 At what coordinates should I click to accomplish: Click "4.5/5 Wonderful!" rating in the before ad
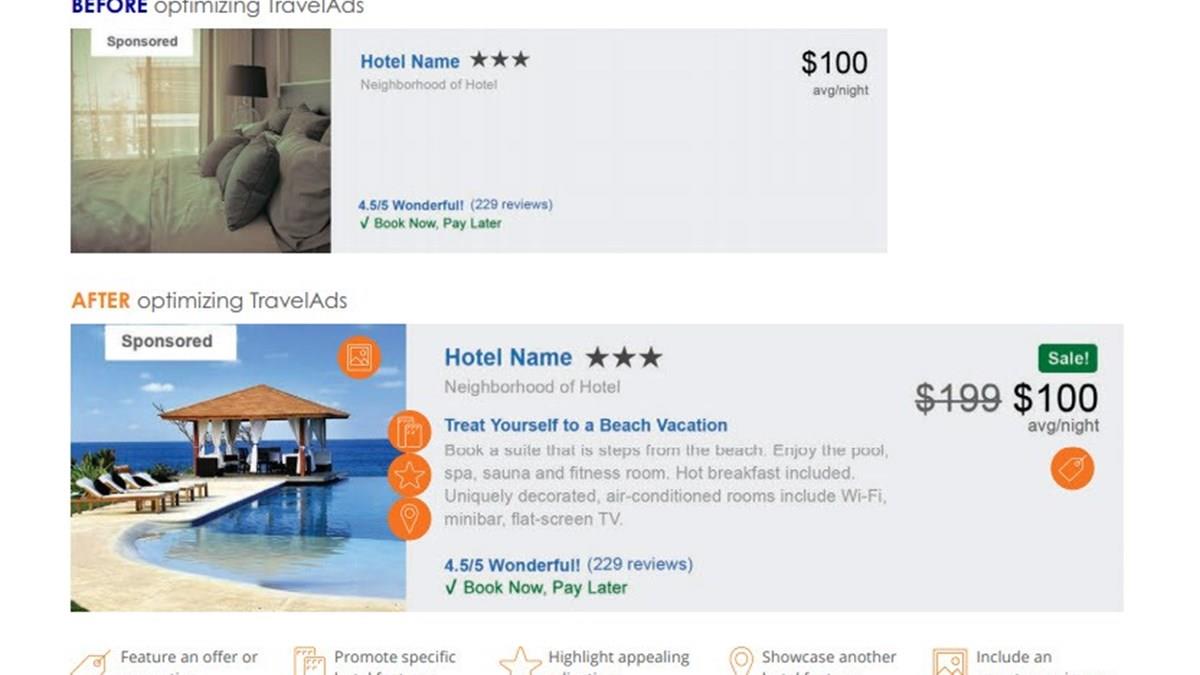pyautogui.click(x=411, y=205)
